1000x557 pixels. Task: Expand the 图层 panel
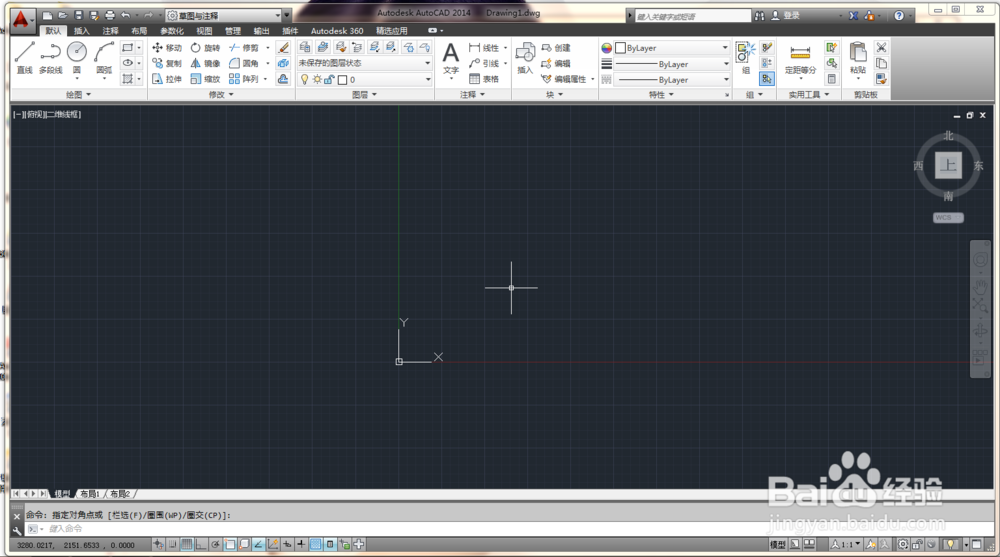(364, 94)
